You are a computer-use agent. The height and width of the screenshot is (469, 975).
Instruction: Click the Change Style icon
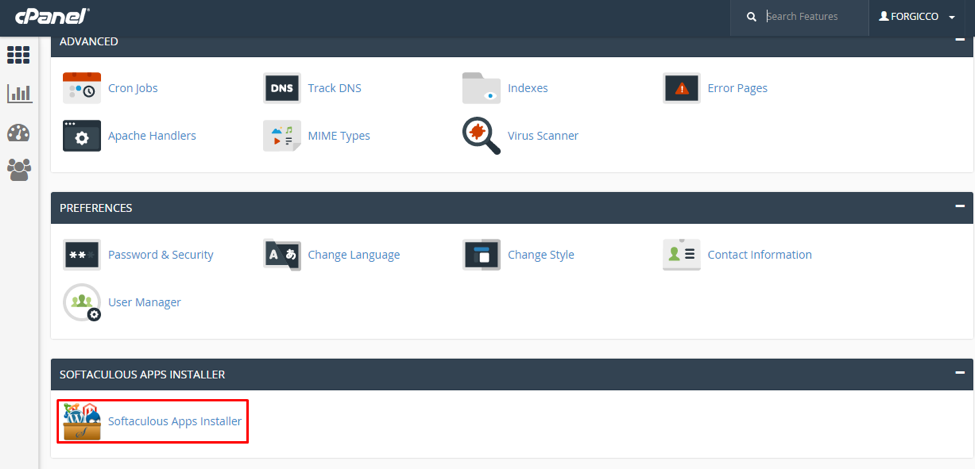pos(481,254)
